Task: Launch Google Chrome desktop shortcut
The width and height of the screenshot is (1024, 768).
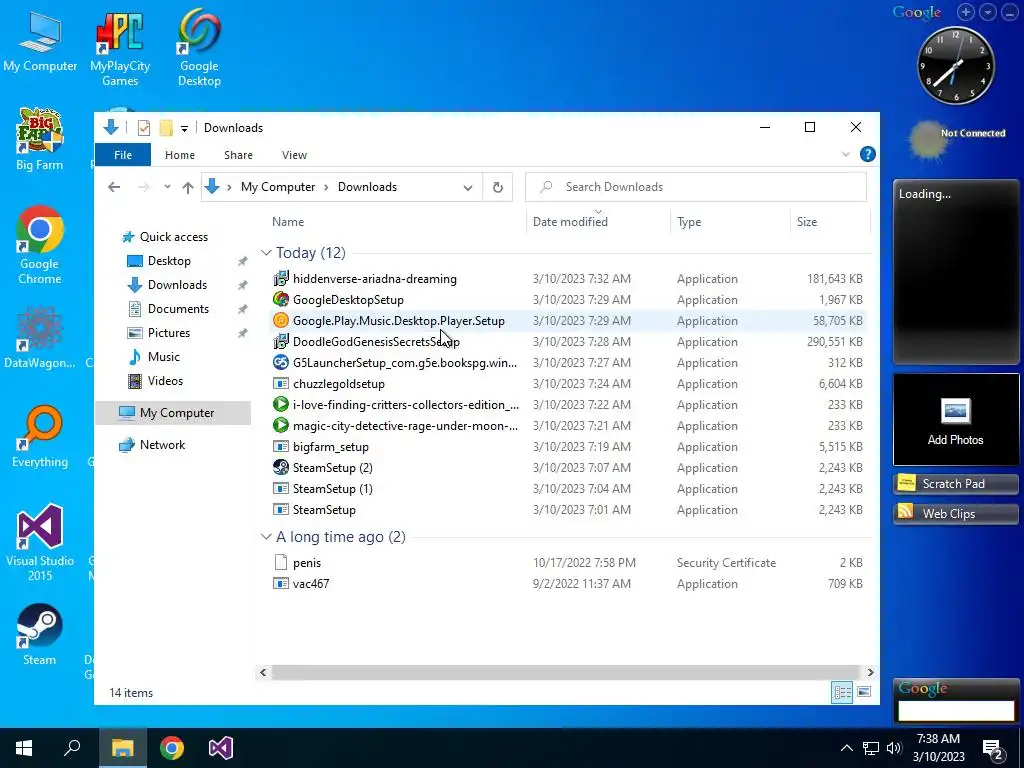Action: coord(40,245)
